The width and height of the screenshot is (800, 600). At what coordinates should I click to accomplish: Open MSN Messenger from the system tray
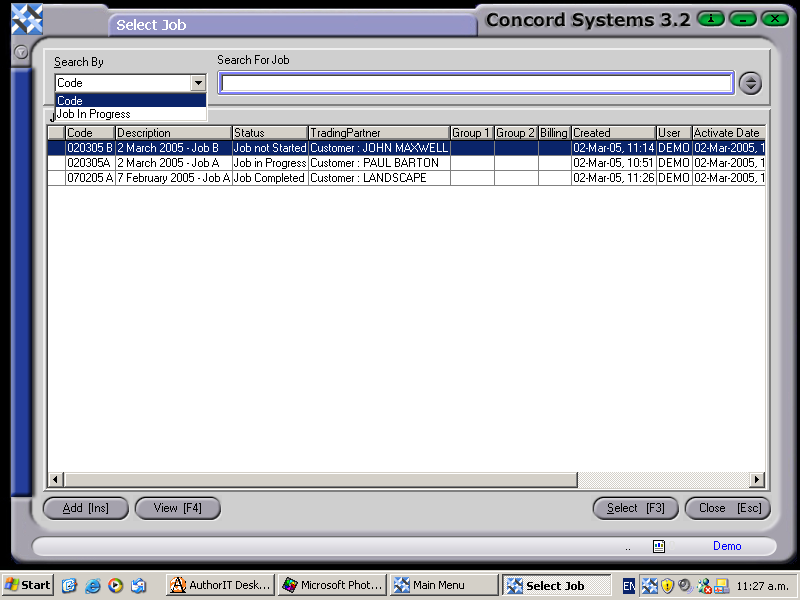pyautogui.click(x=703, y=584)
